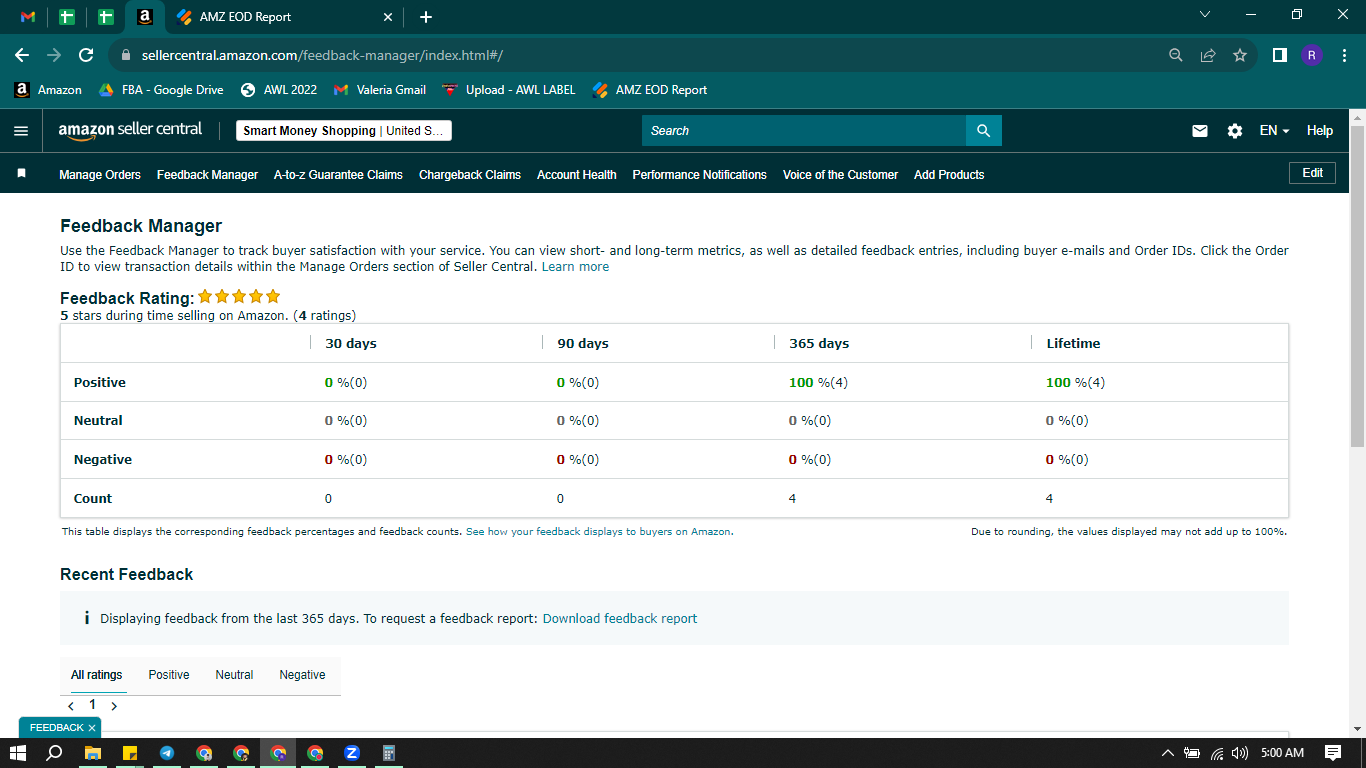Click the Edit favorites button
Image resolution: width=1366 pixels, height=768 pixels.
tap(1312, 173)
